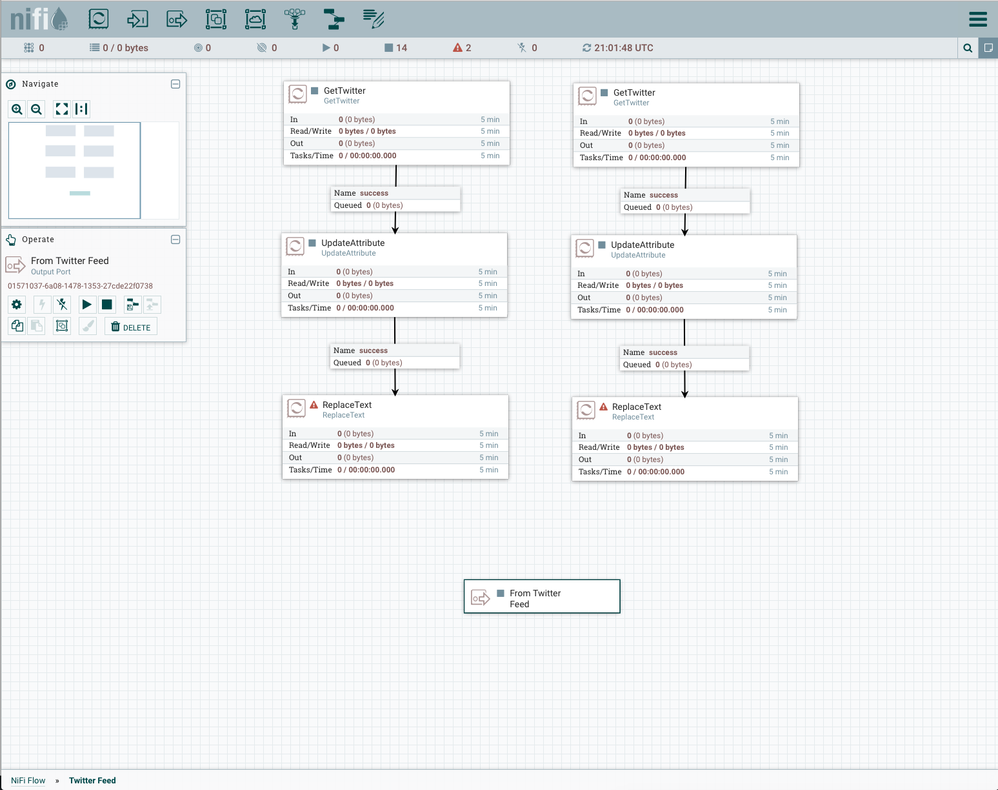Go to NiFi Flow in the breadcrumb

28,780
